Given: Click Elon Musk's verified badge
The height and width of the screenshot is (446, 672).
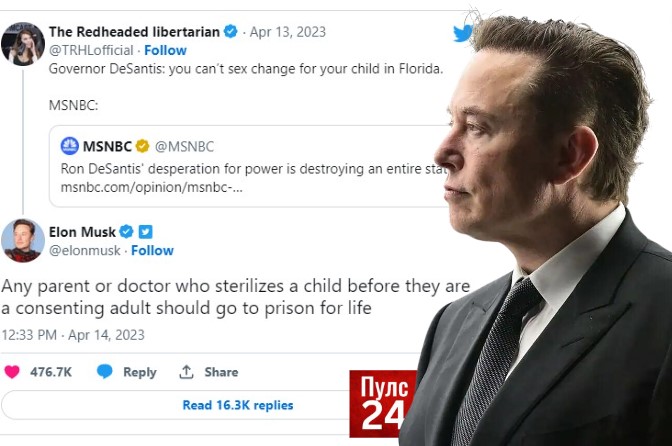Looking at the screenshot, I should (x=126, y=231).
